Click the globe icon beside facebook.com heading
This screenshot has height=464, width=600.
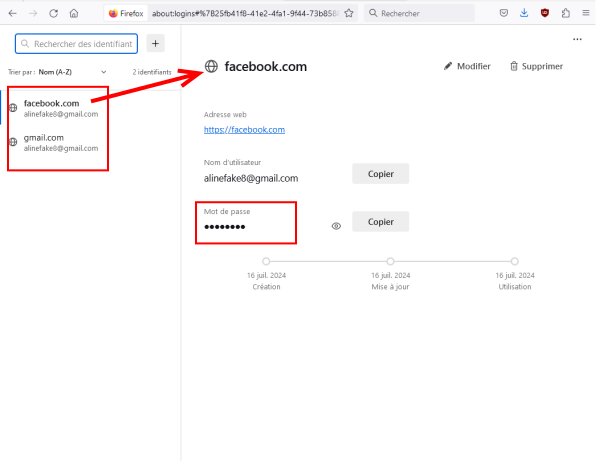tap(211, 66)
